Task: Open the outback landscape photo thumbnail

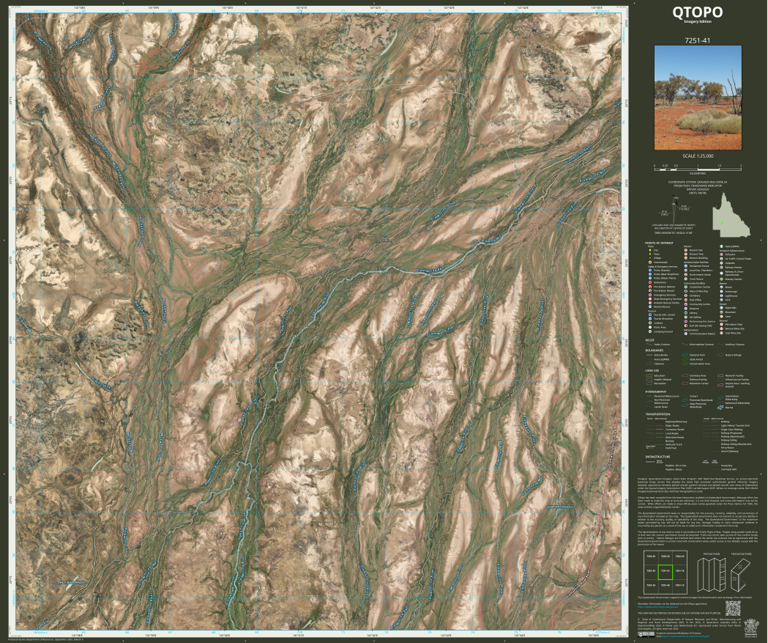Action: click(698, 96)
